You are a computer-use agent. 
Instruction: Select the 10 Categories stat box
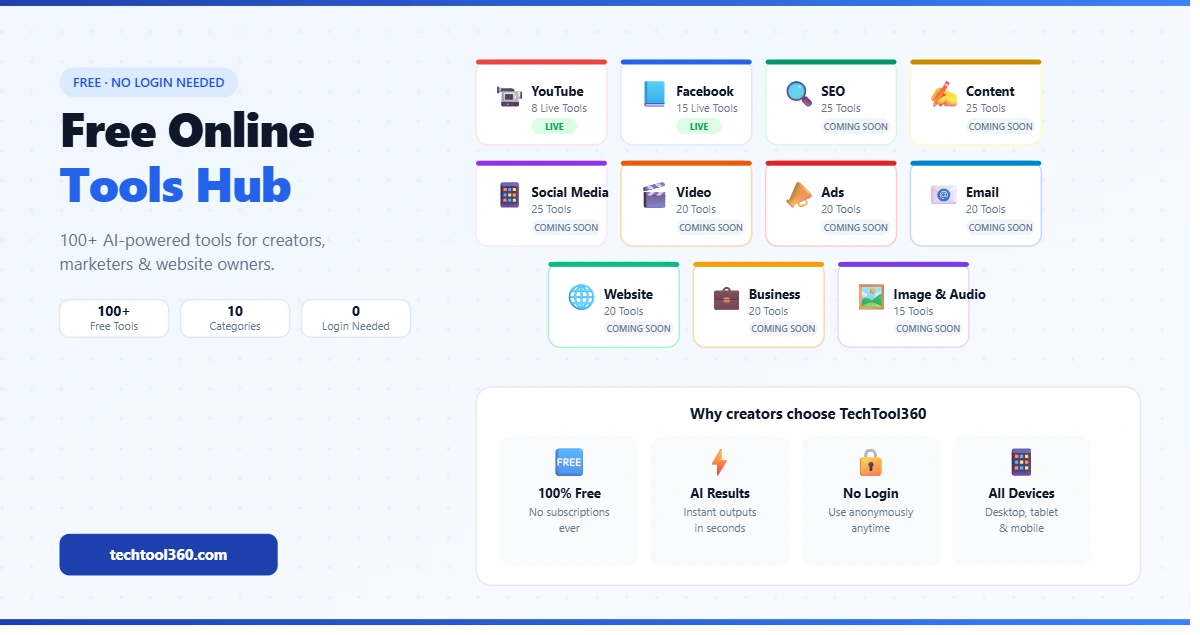(x=235, y=318)
